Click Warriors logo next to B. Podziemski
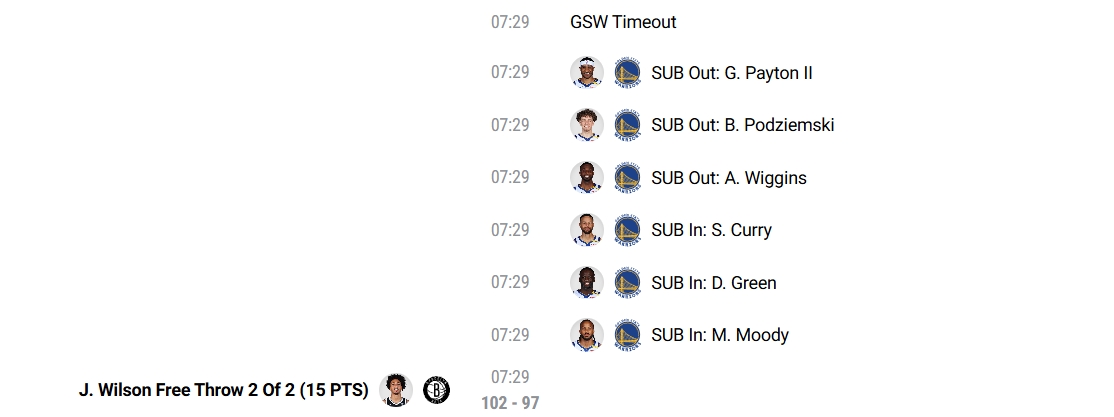The height and width of the screenshot is (417, 1114). click(627, 125)
